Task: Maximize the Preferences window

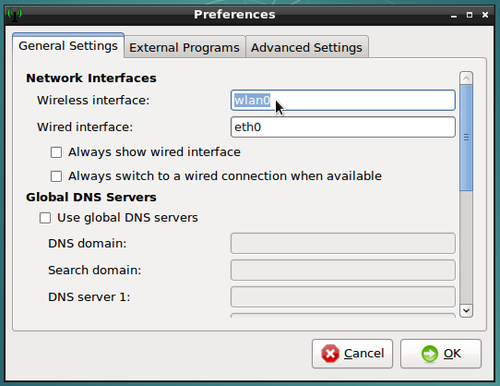Action: tap(469, 15)
